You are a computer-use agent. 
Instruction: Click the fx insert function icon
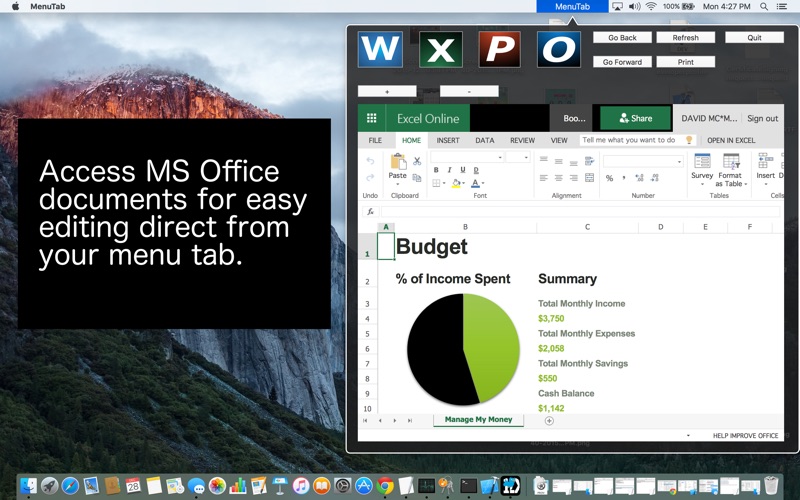pyautogui.click(x=370, y=211)
